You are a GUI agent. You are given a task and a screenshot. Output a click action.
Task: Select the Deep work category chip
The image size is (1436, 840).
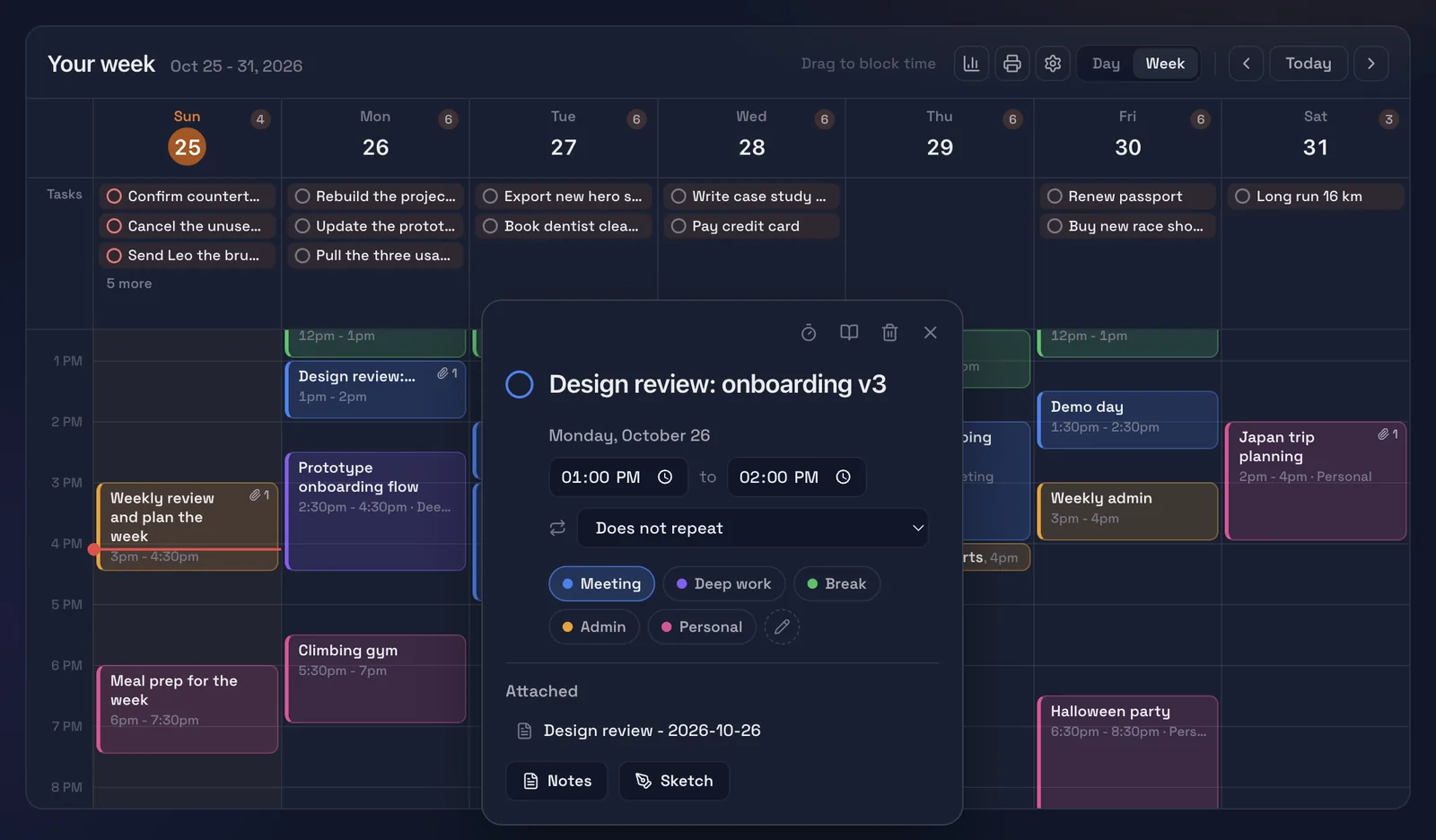click(723, 583)
